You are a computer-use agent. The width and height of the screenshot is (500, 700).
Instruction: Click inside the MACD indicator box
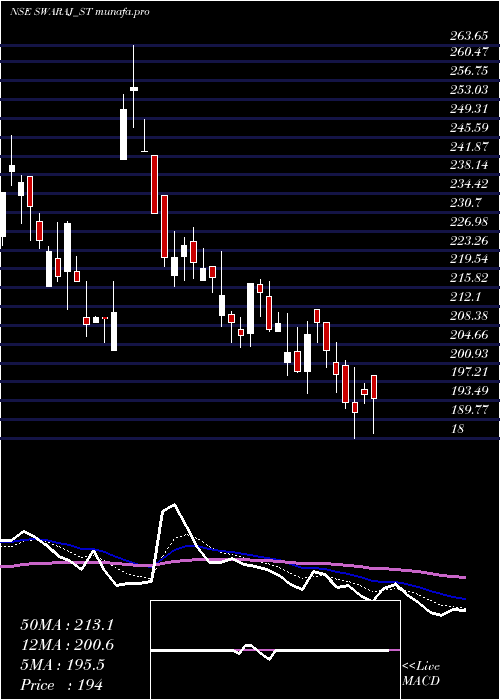click(275, 650)
